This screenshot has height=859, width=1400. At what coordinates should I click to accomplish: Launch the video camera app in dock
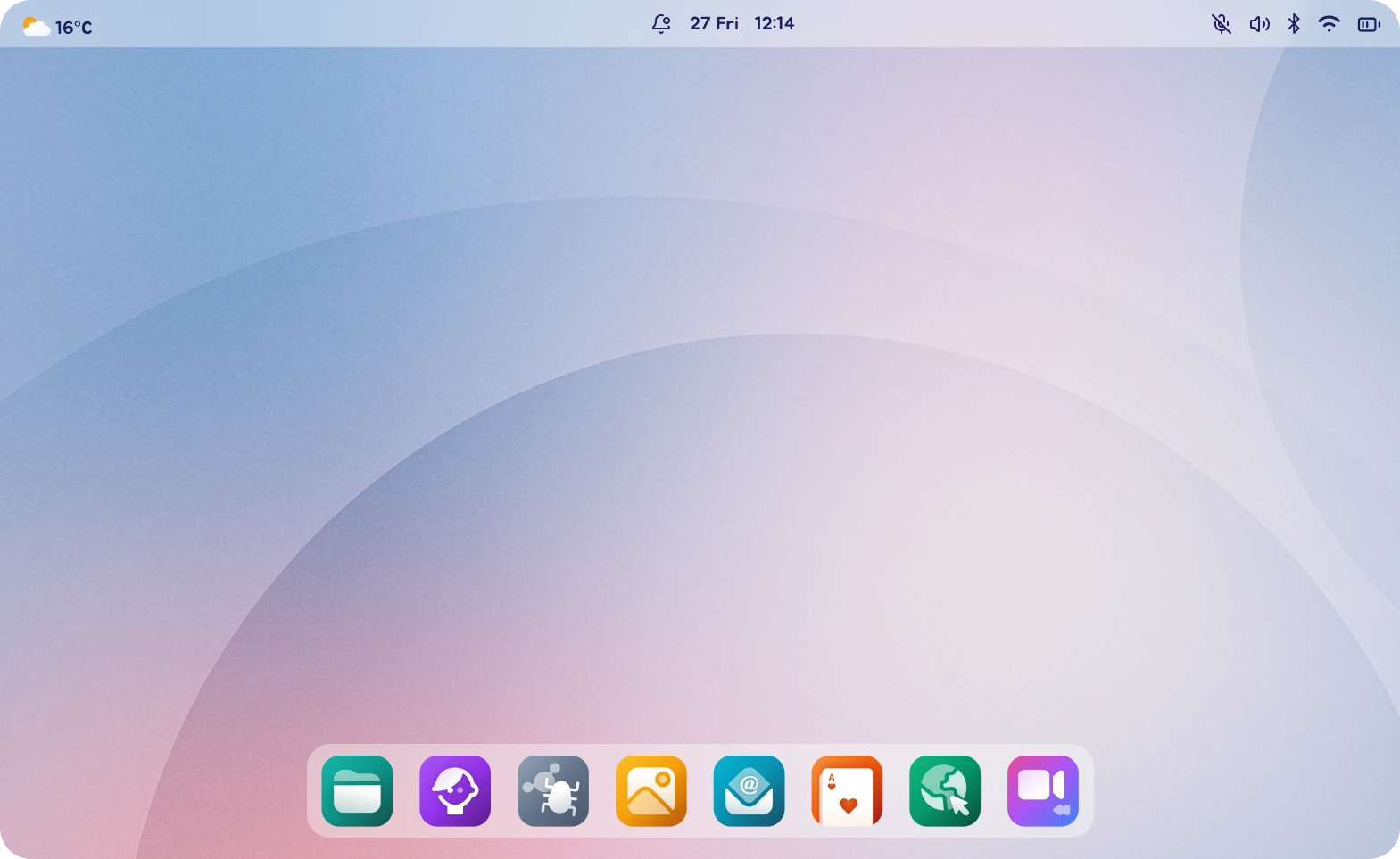click(x=1043, y=791)
